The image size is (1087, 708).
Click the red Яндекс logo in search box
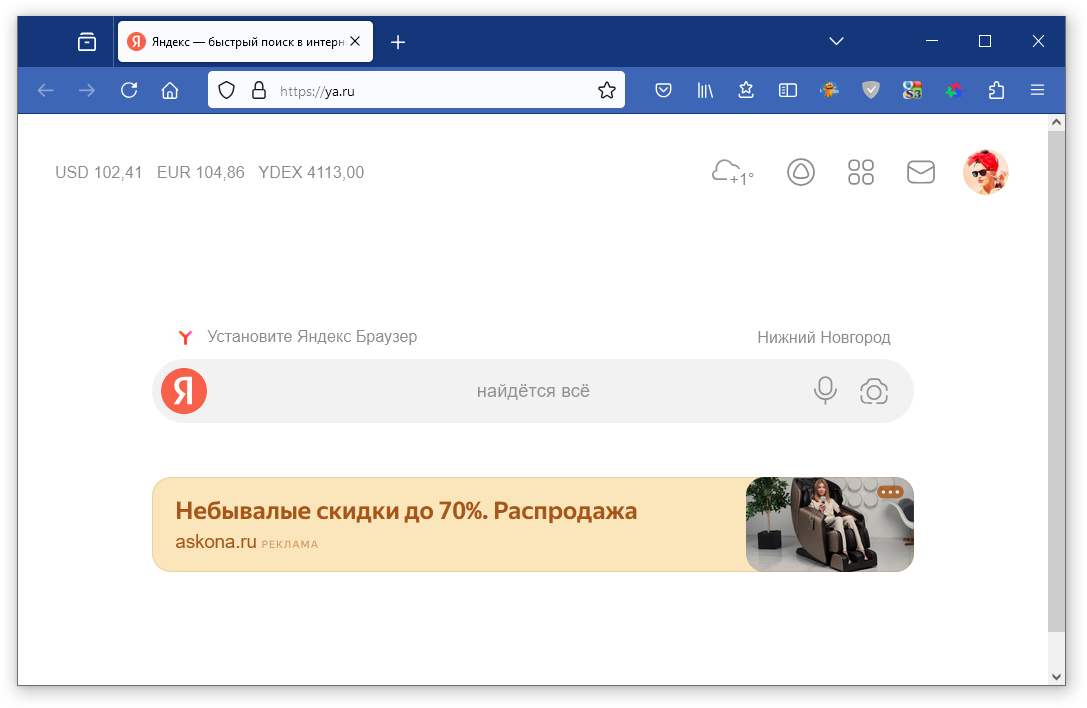coord(184,391)
